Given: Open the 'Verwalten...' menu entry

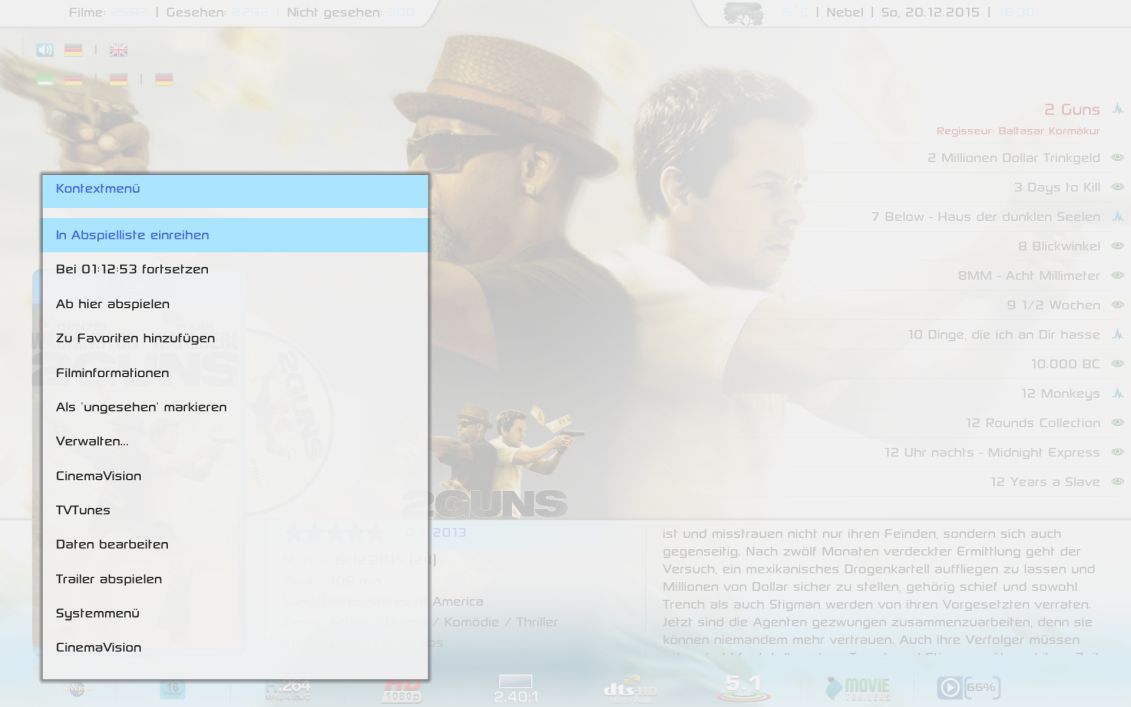Looking at the screenshot, I should point(235,441).
